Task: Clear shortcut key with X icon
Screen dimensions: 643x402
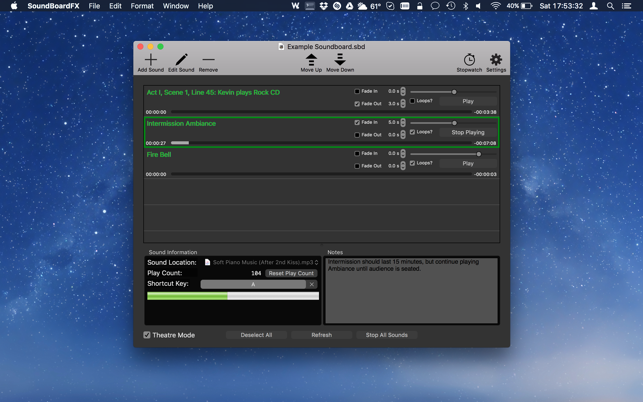Action: pyautogui.click(x=312, y=284)
